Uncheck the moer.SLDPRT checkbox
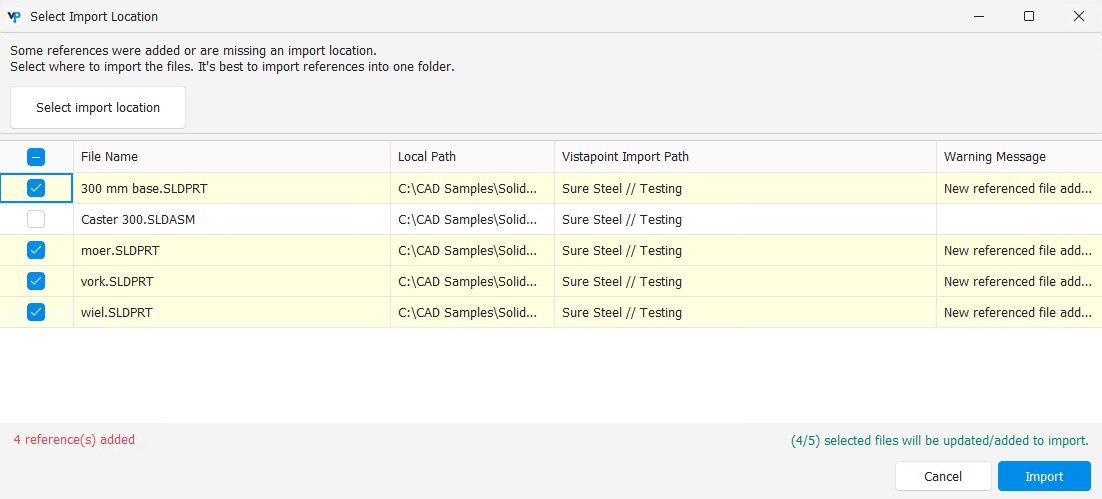Screen dimensions: 1102x499 pos(36,250)
